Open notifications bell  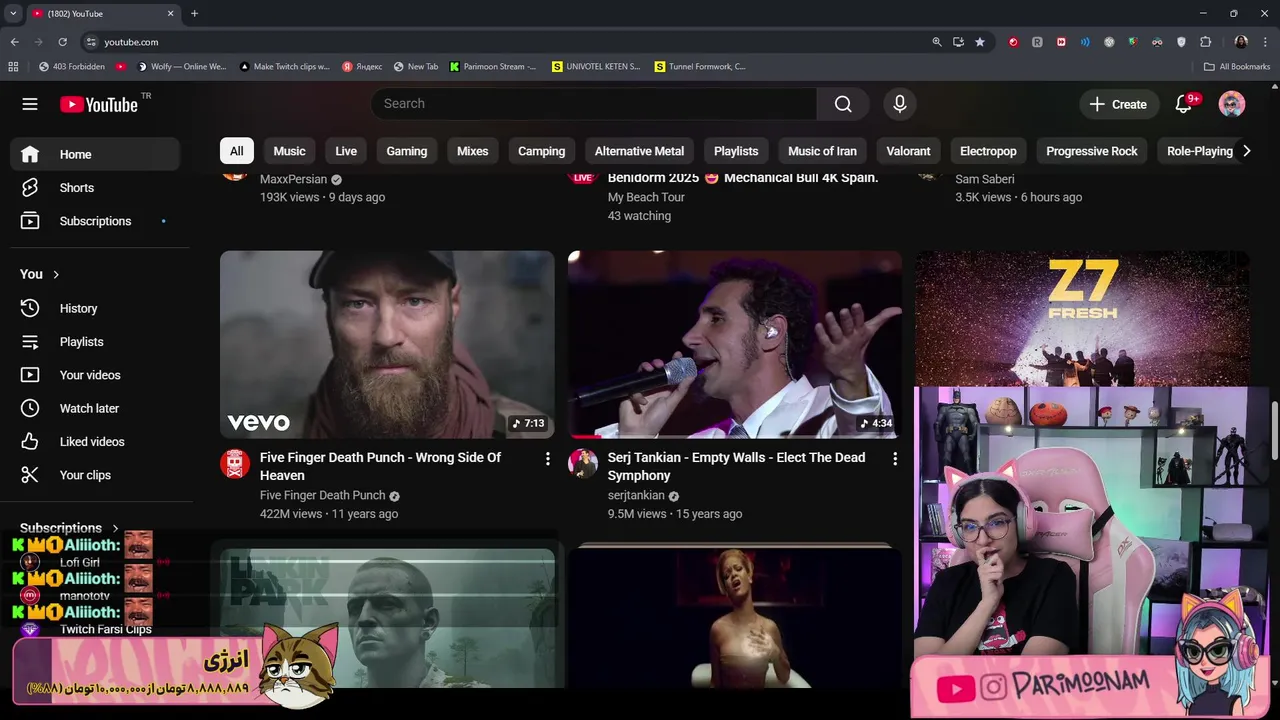click(x=1184, y=104)
